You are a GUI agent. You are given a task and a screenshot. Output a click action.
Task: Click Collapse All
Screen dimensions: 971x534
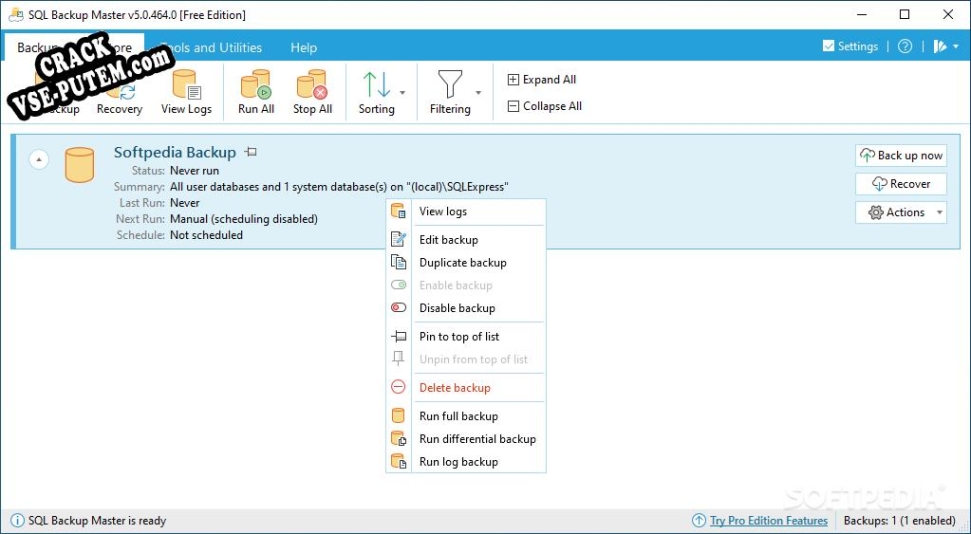(545, 106)
